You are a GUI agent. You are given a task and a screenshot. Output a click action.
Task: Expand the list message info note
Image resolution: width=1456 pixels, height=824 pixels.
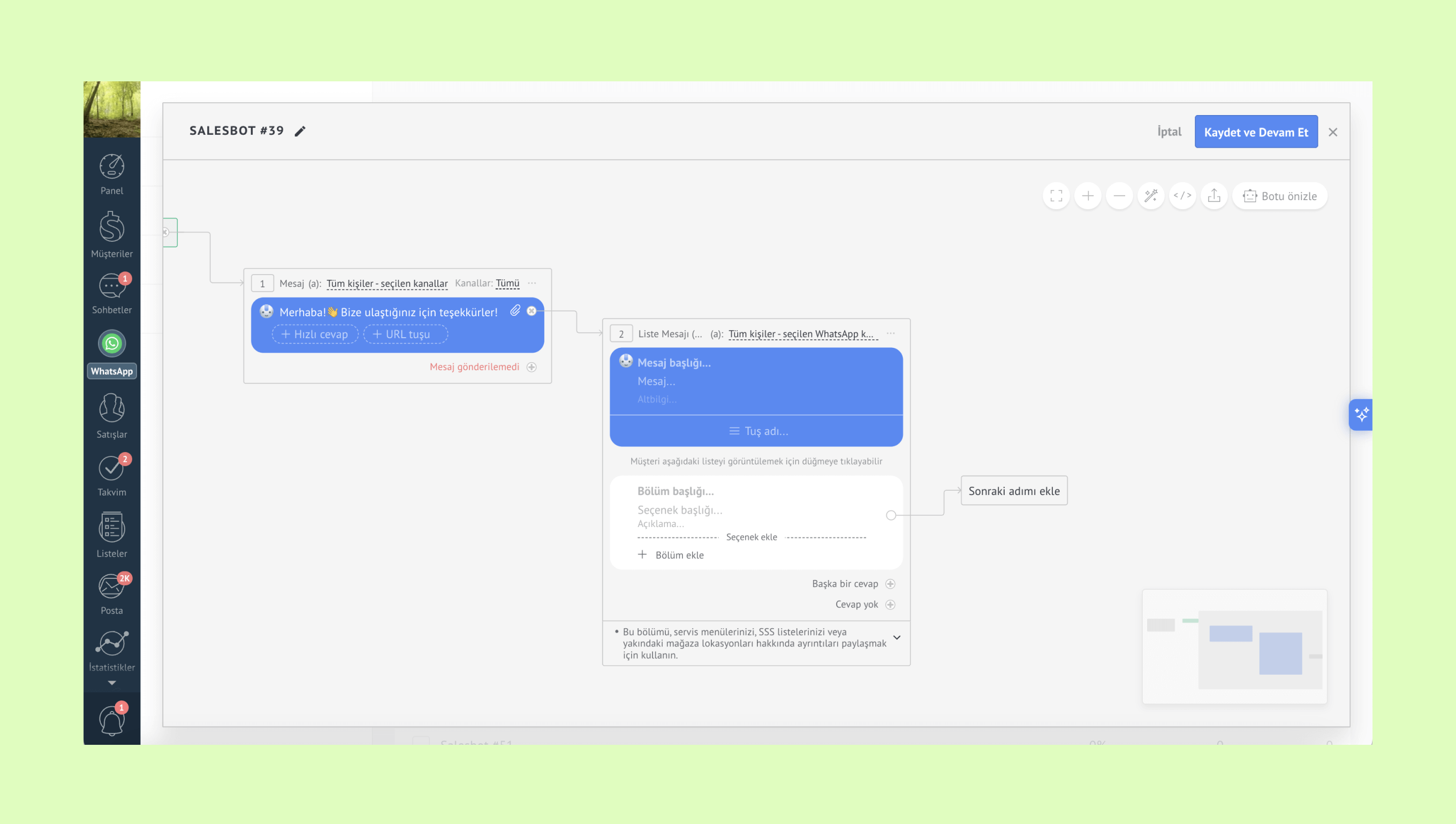click(897, 638)
